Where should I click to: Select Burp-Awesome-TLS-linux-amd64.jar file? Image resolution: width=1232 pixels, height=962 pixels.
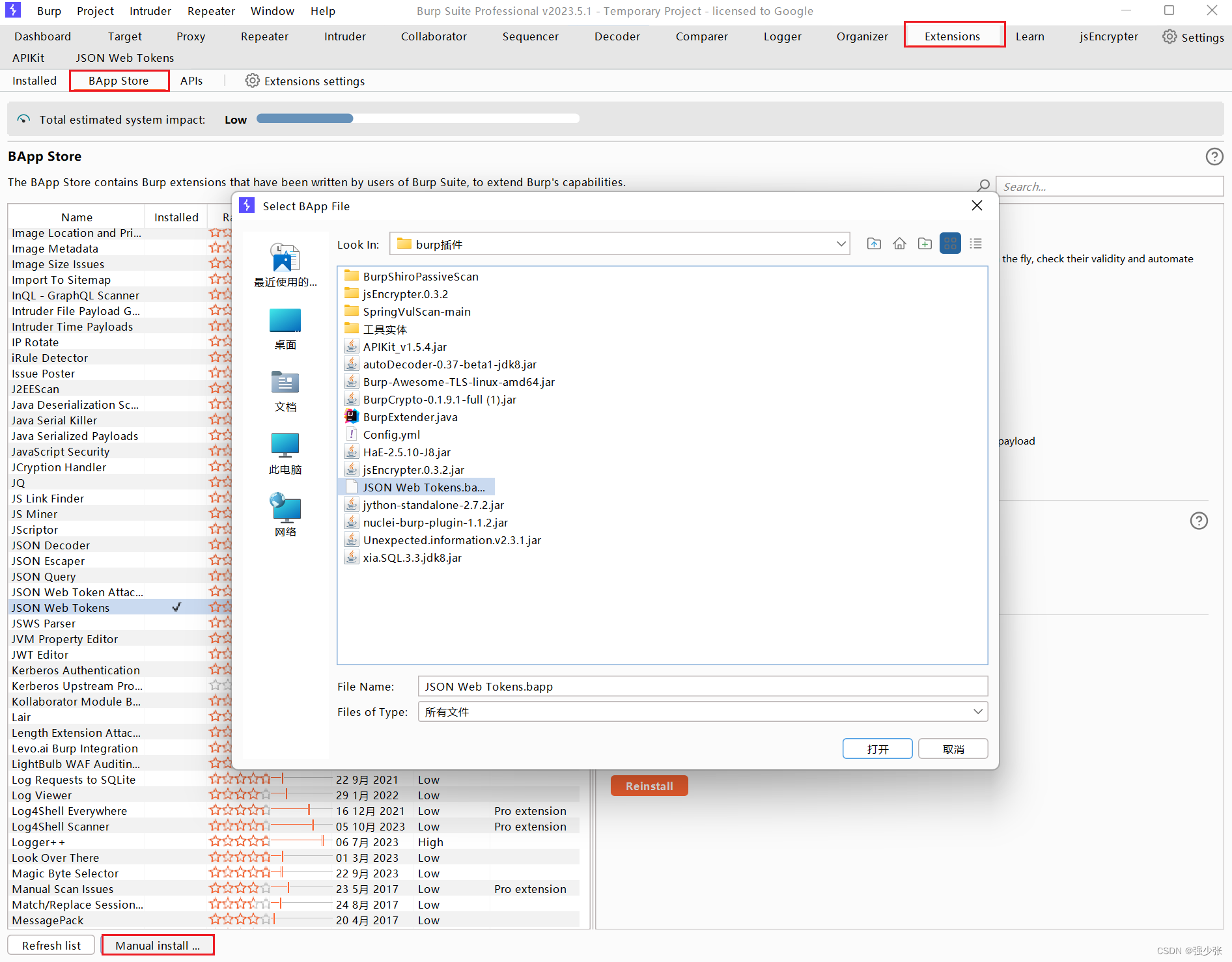tap(450, 381)
